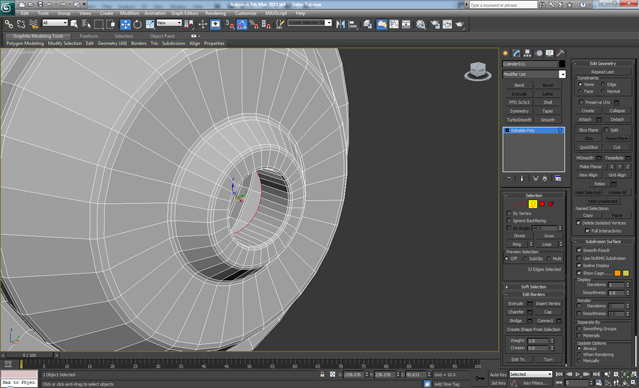Toggle the Preserve UVs checkbox
This screenshot has height=388, width=639.
point(582,102)
